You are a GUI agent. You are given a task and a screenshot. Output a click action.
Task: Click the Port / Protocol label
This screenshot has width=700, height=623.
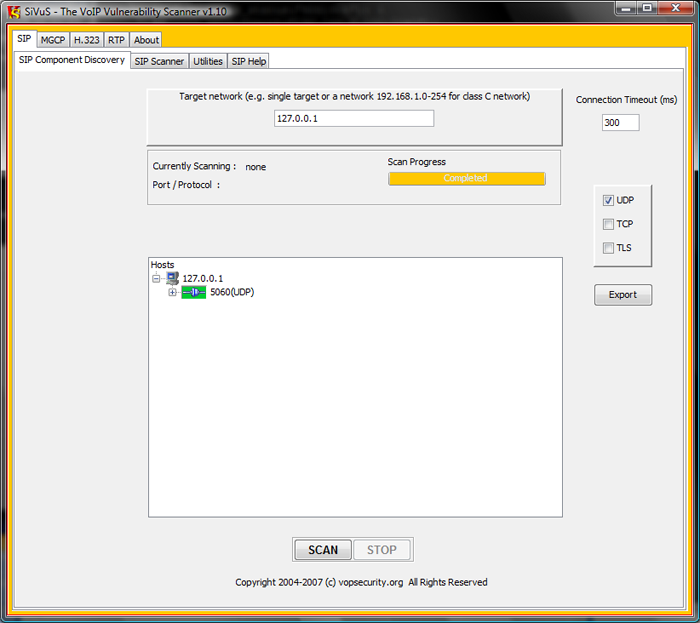186,185
